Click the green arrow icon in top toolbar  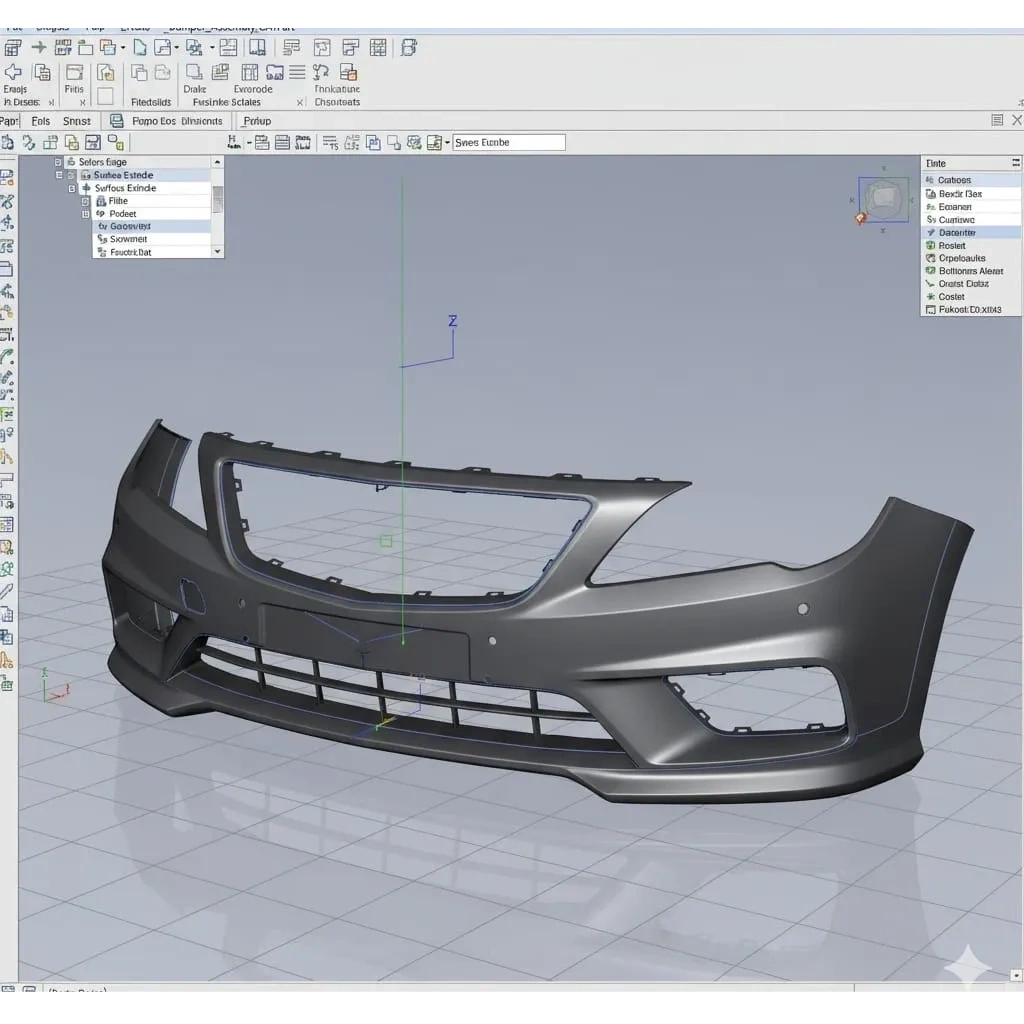[x=39, y=47]
